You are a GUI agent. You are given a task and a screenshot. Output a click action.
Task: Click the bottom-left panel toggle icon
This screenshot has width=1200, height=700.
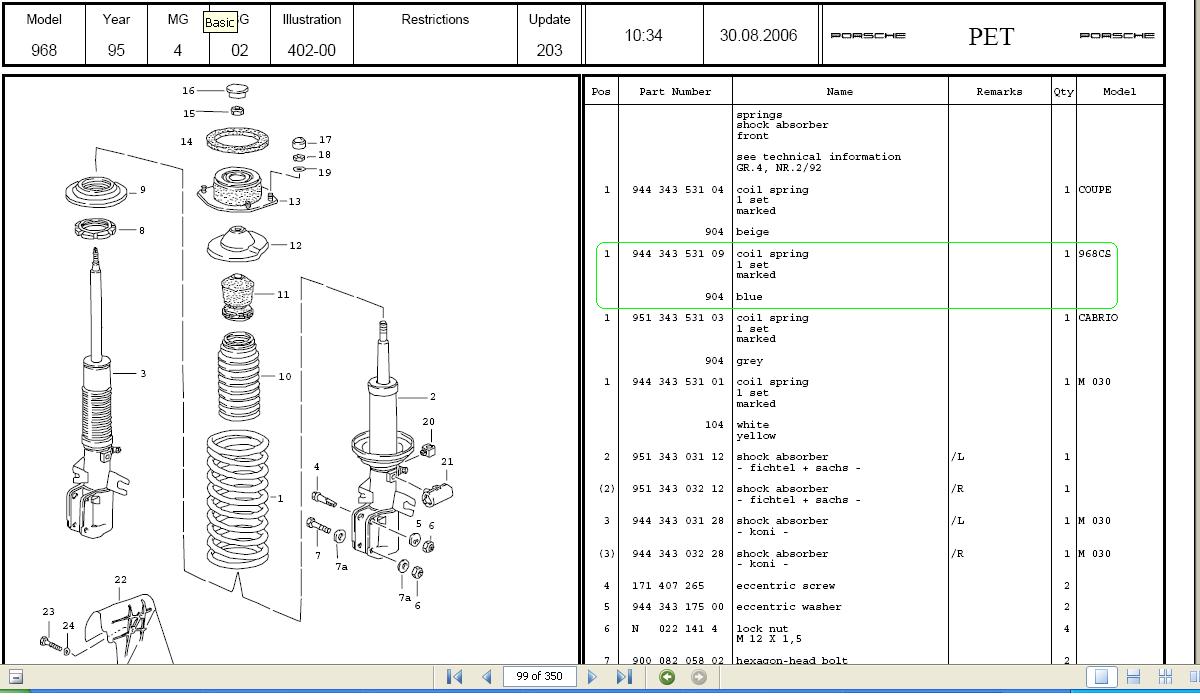(x=15, y=677)
